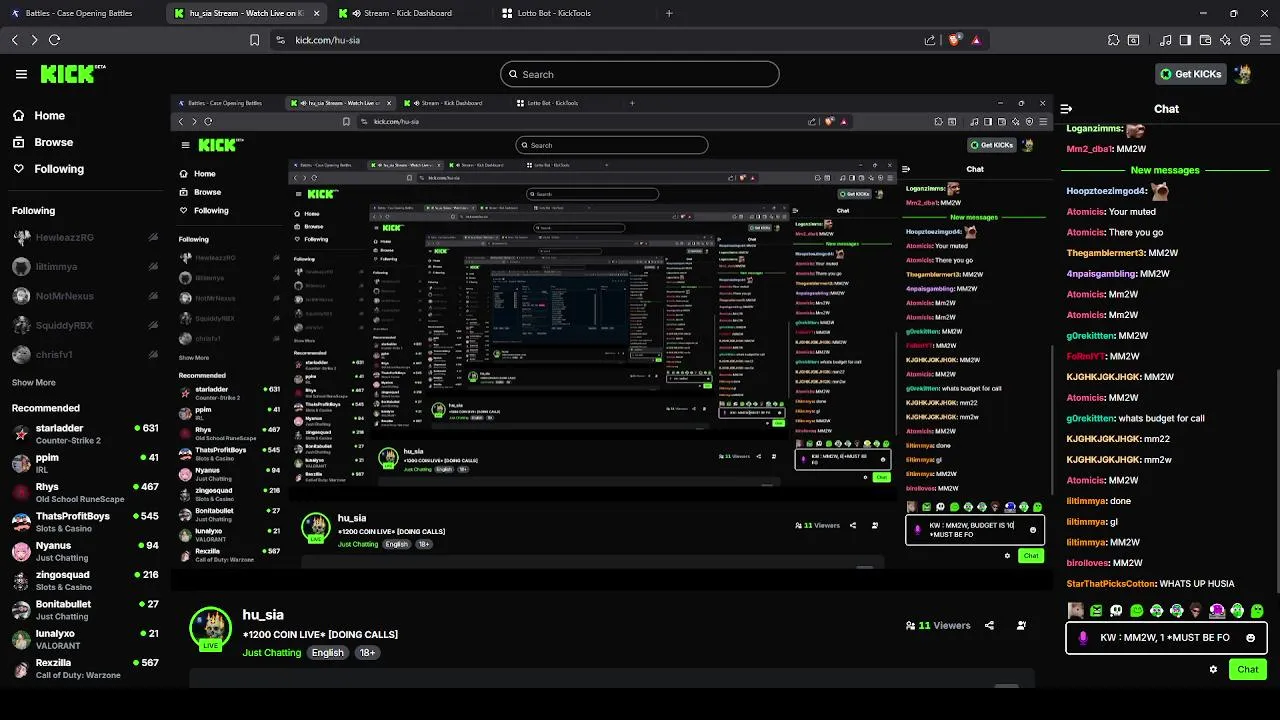Send message with green Chat button
The height and width of the screenshot is (720, 1280).
point(1248,669)
